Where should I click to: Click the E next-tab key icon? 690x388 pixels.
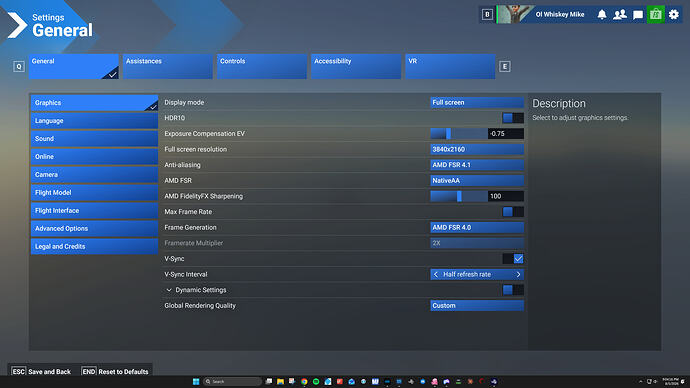pos(505,66)
